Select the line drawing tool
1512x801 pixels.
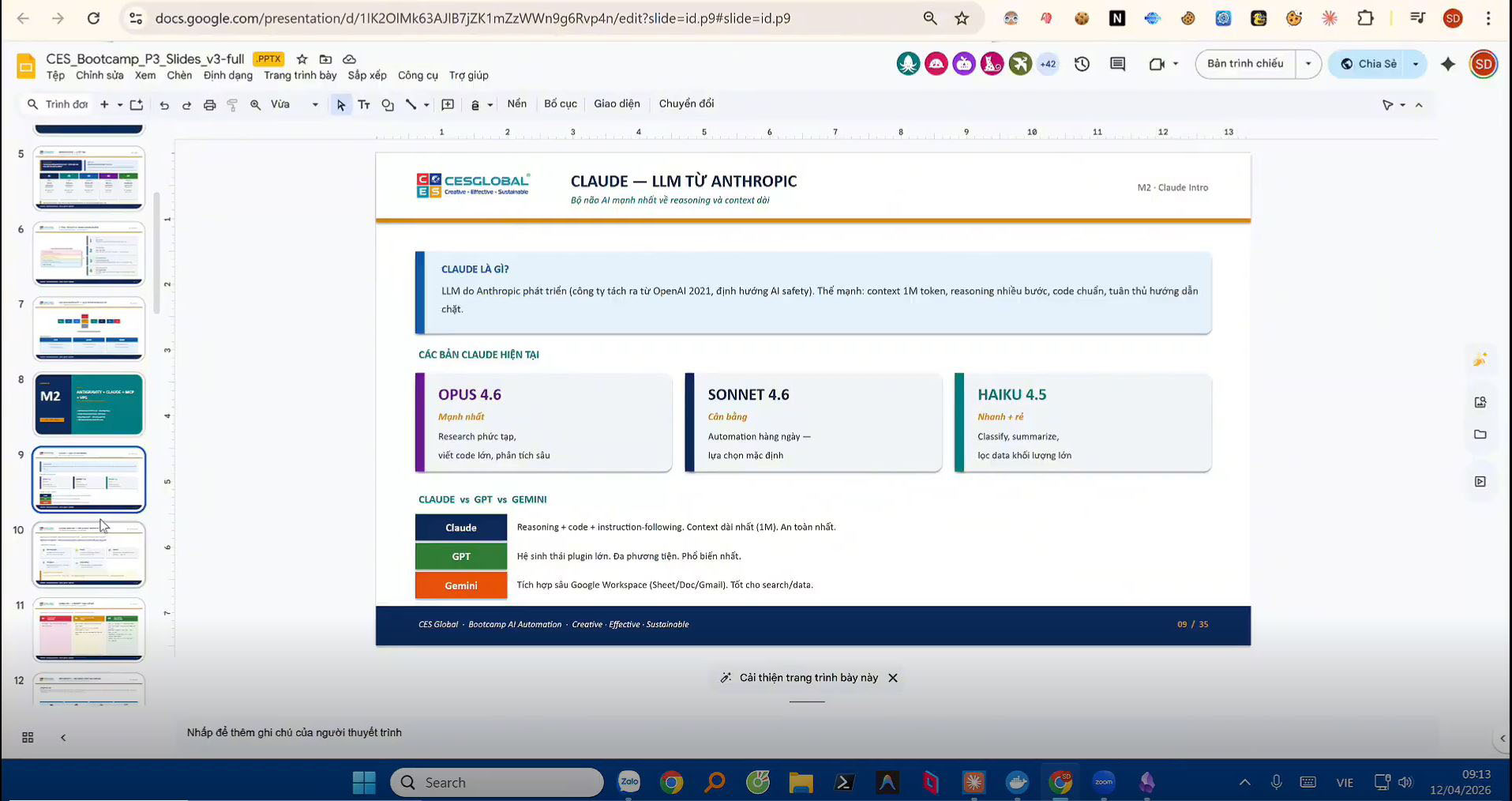411,103
